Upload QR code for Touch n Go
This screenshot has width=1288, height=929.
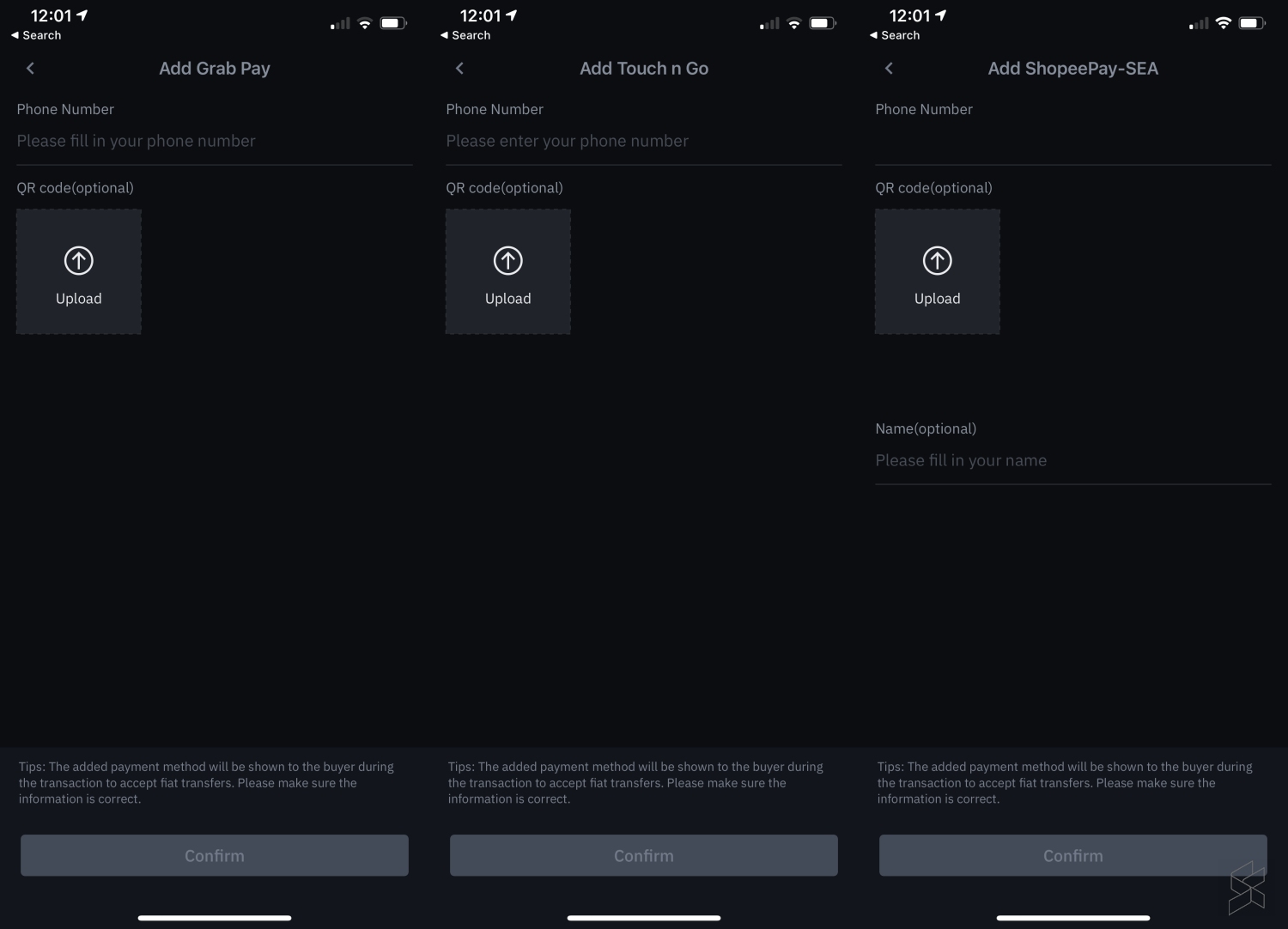[508, 272]
